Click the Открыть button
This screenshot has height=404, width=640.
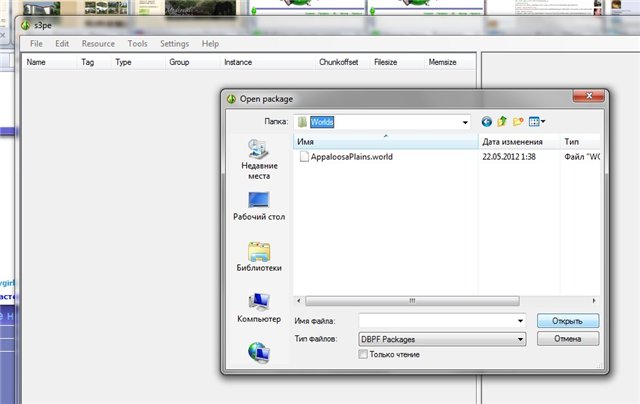(x=567, y=321)
